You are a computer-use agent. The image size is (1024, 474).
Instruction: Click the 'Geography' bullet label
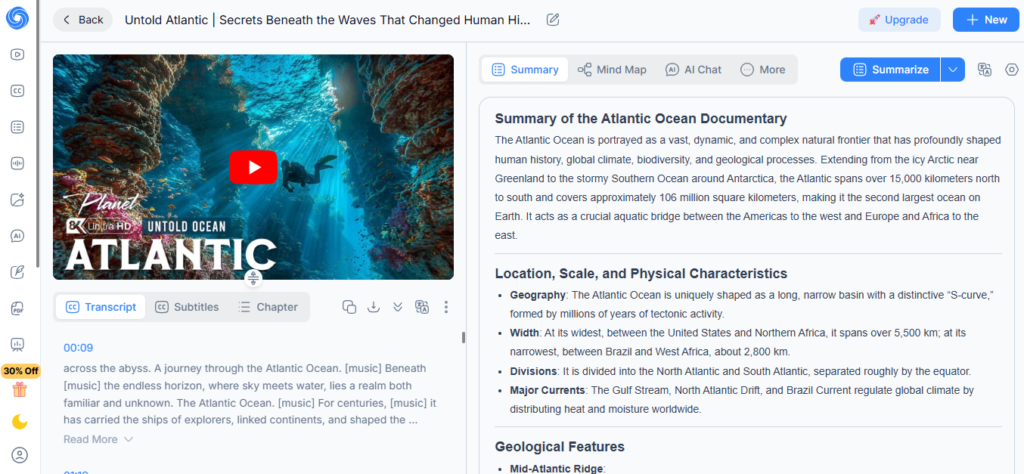[537, 295]
